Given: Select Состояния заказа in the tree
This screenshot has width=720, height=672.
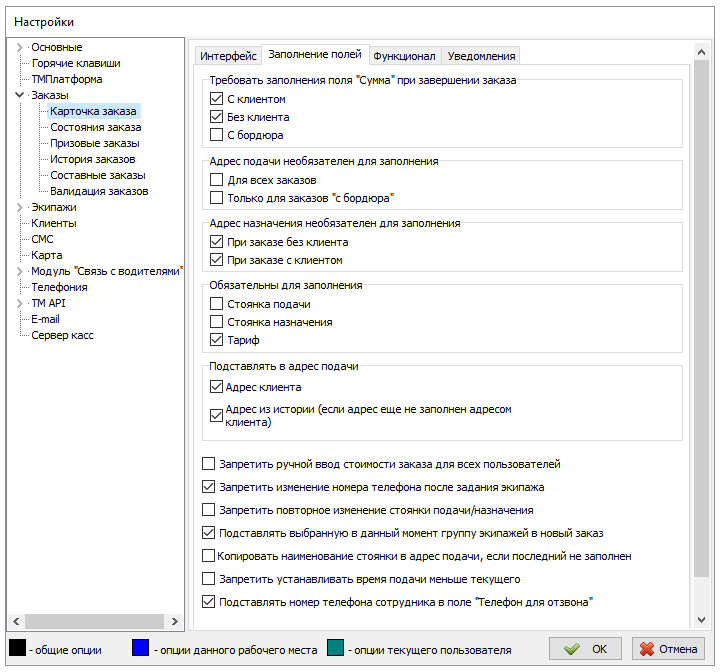Looking at the screenshot, I should pos(95,127).
